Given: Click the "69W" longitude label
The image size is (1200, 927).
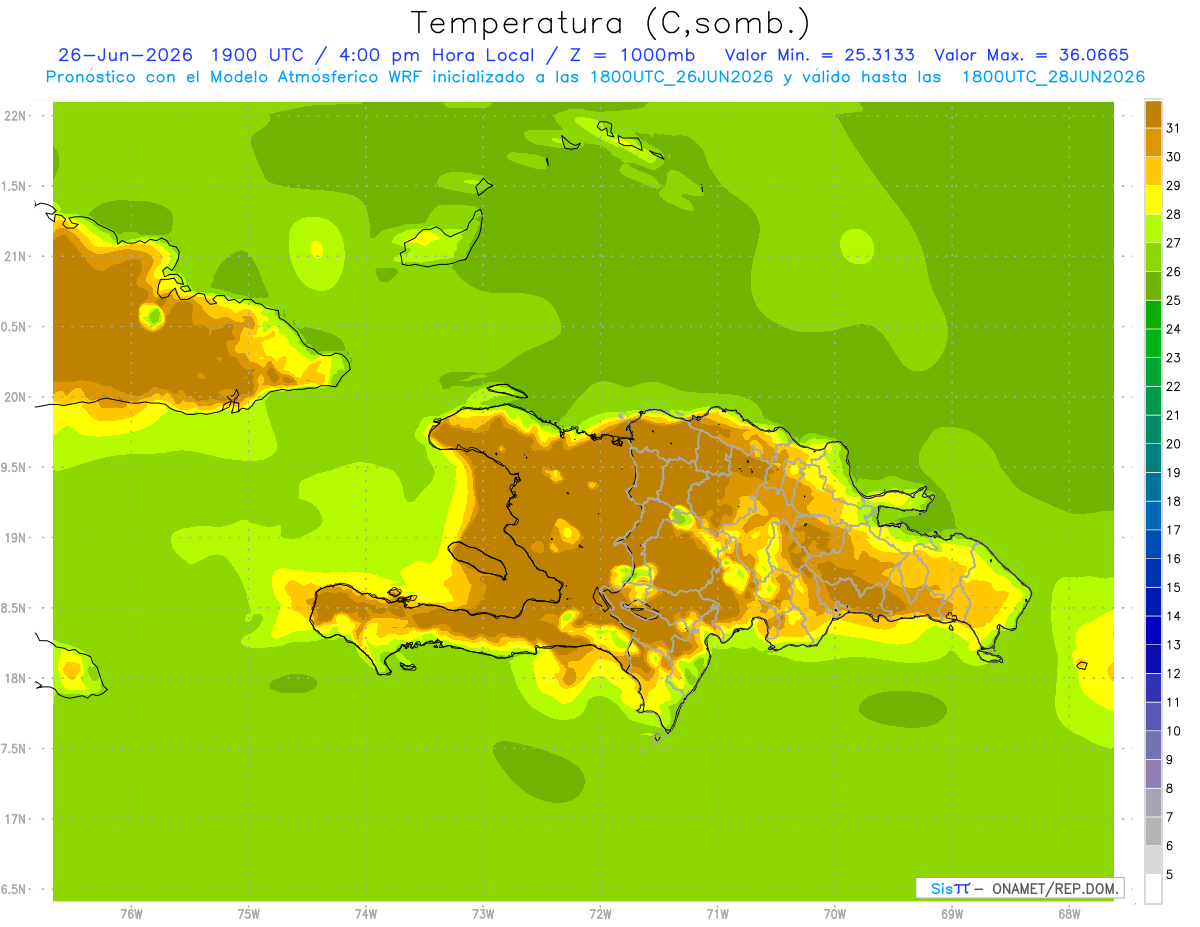Looking at the screenshot, I should click(952, 914).
